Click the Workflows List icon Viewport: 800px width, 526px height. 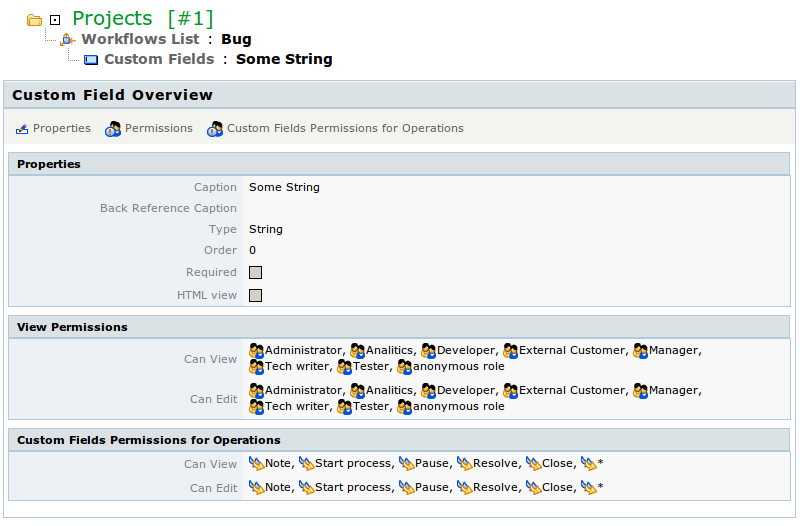[67, 39]
